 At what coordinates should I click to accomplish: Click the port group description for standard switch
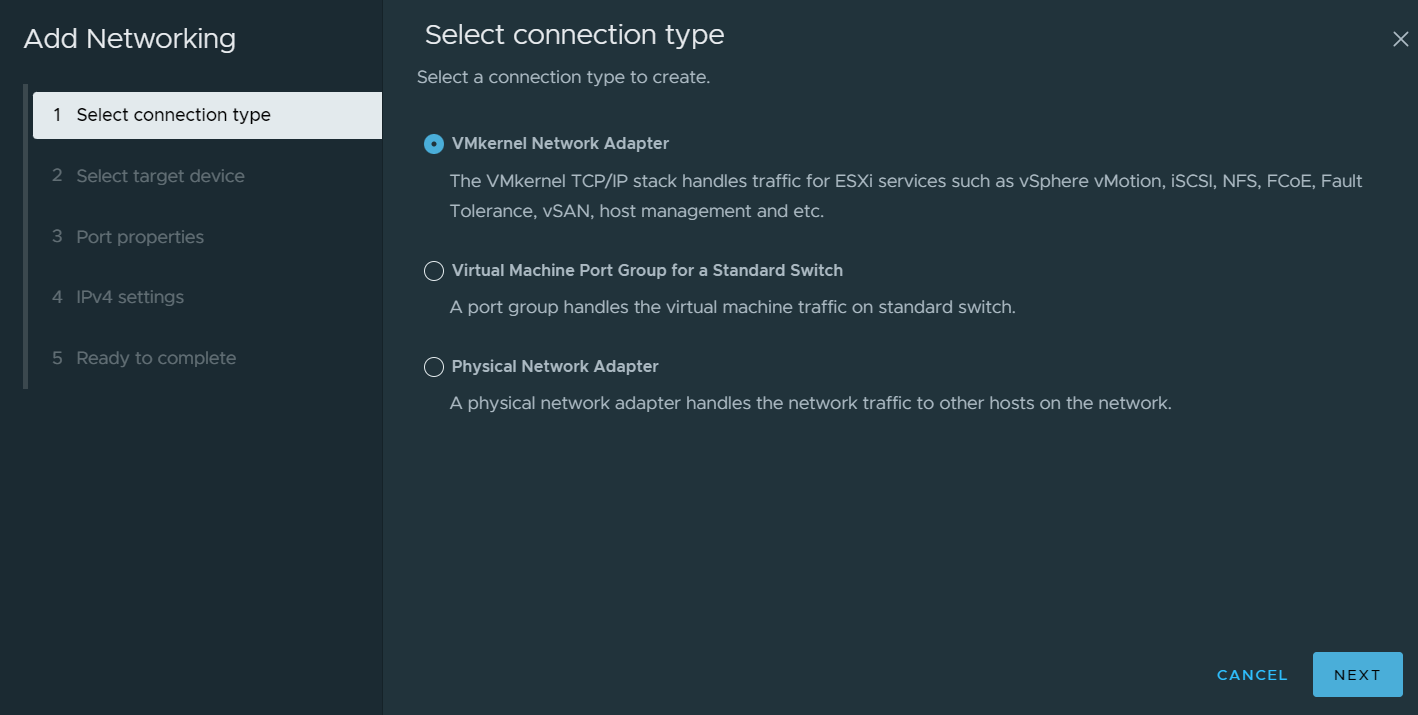click(x=732, y=307)
